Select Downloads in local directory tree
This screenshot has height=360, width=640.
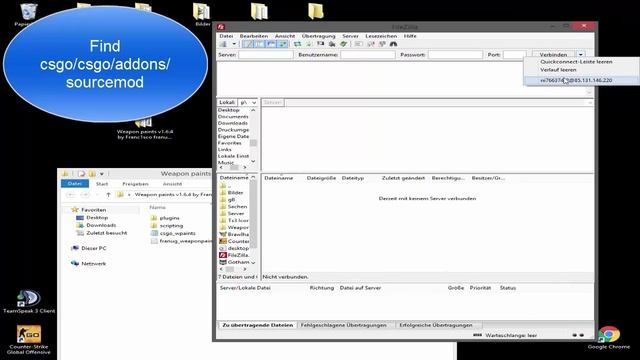[x=233, y=123]
